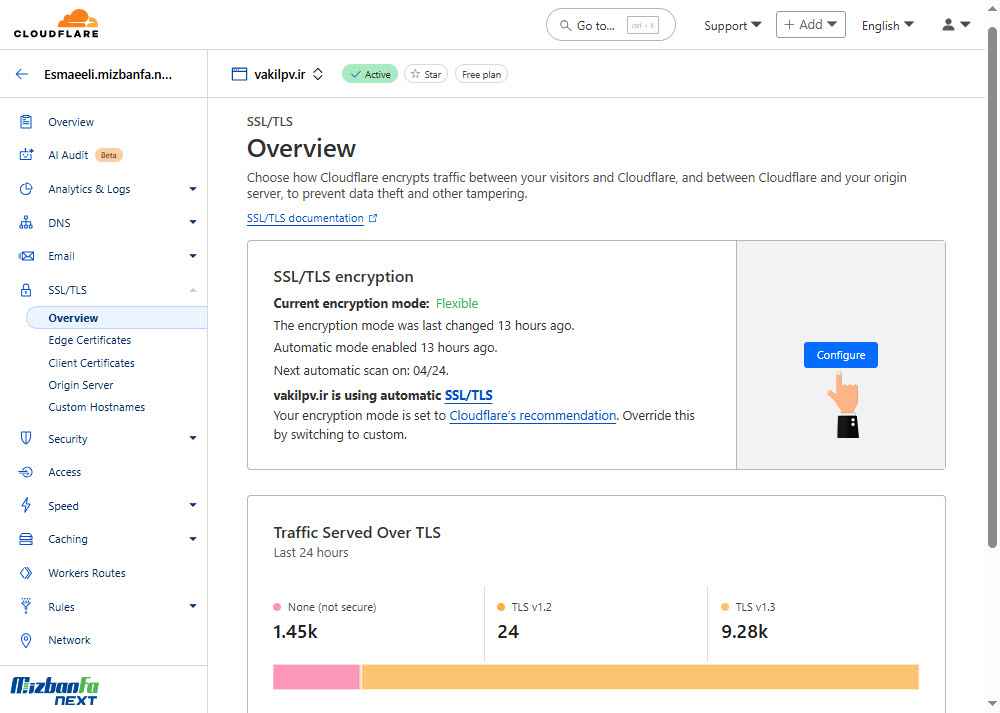Click the Beta tag beside AI Audit
This screenshot has width=1000, height=713.
point(108,155)
